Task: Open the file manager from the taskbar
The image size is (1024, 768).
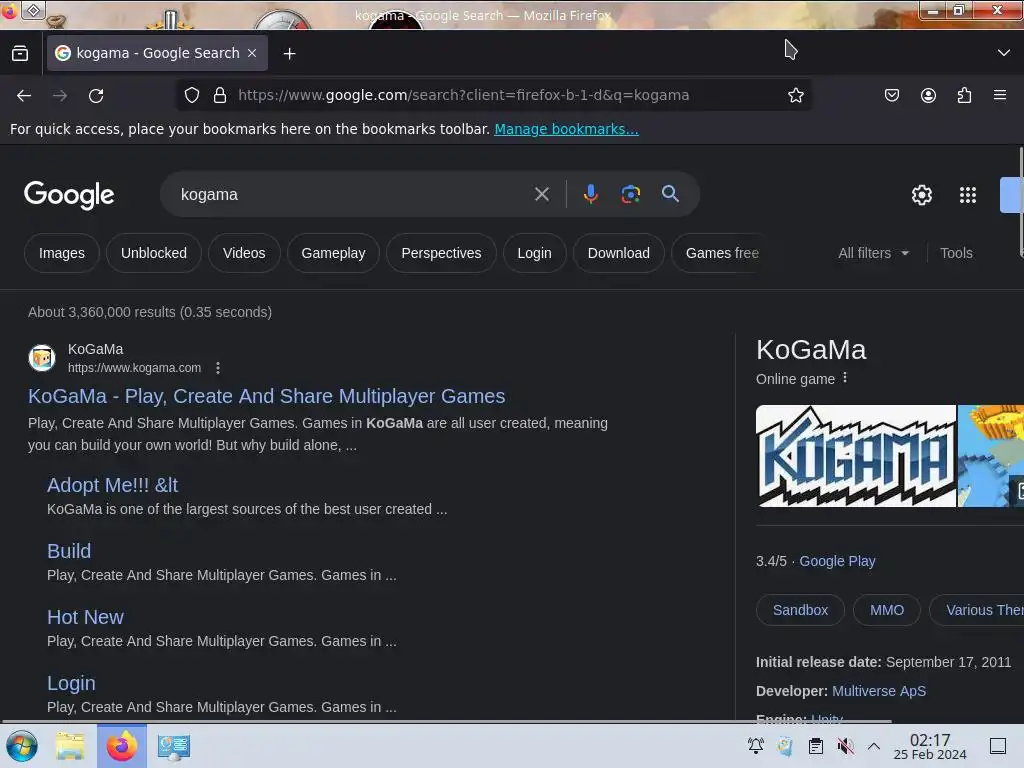Action: (x=71, y=746)
